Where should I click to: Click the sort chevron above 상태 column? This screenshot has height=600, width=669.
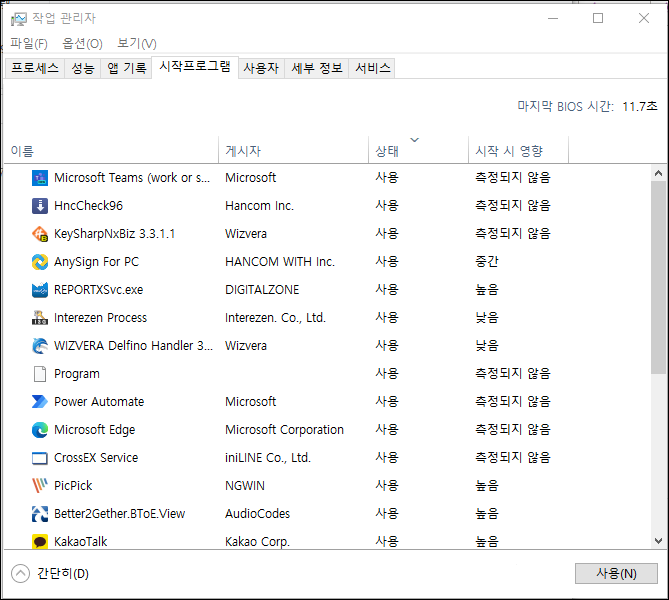pyautogui.click(x=414, y=140)
